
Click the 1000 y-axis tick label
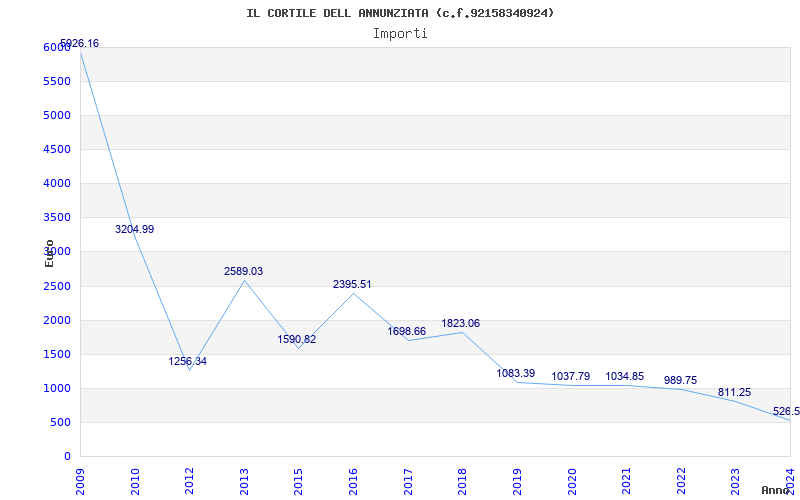(x=57, y=388)
